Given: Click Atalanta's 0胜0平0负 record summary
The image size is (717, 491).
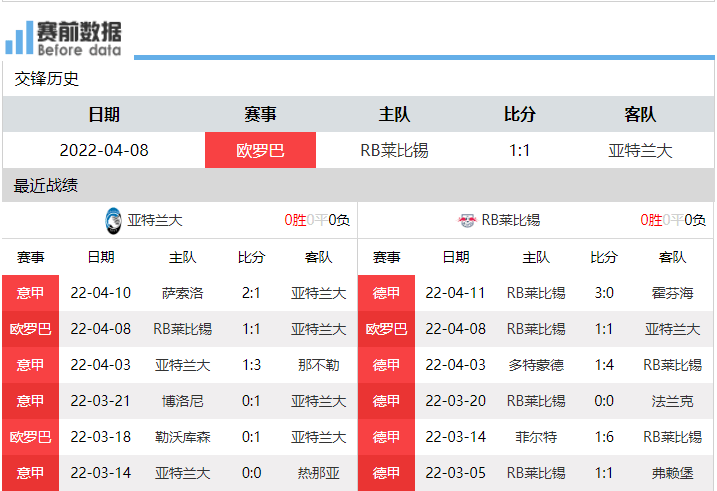Looking at the screenshot, I should tap(317, 220).
